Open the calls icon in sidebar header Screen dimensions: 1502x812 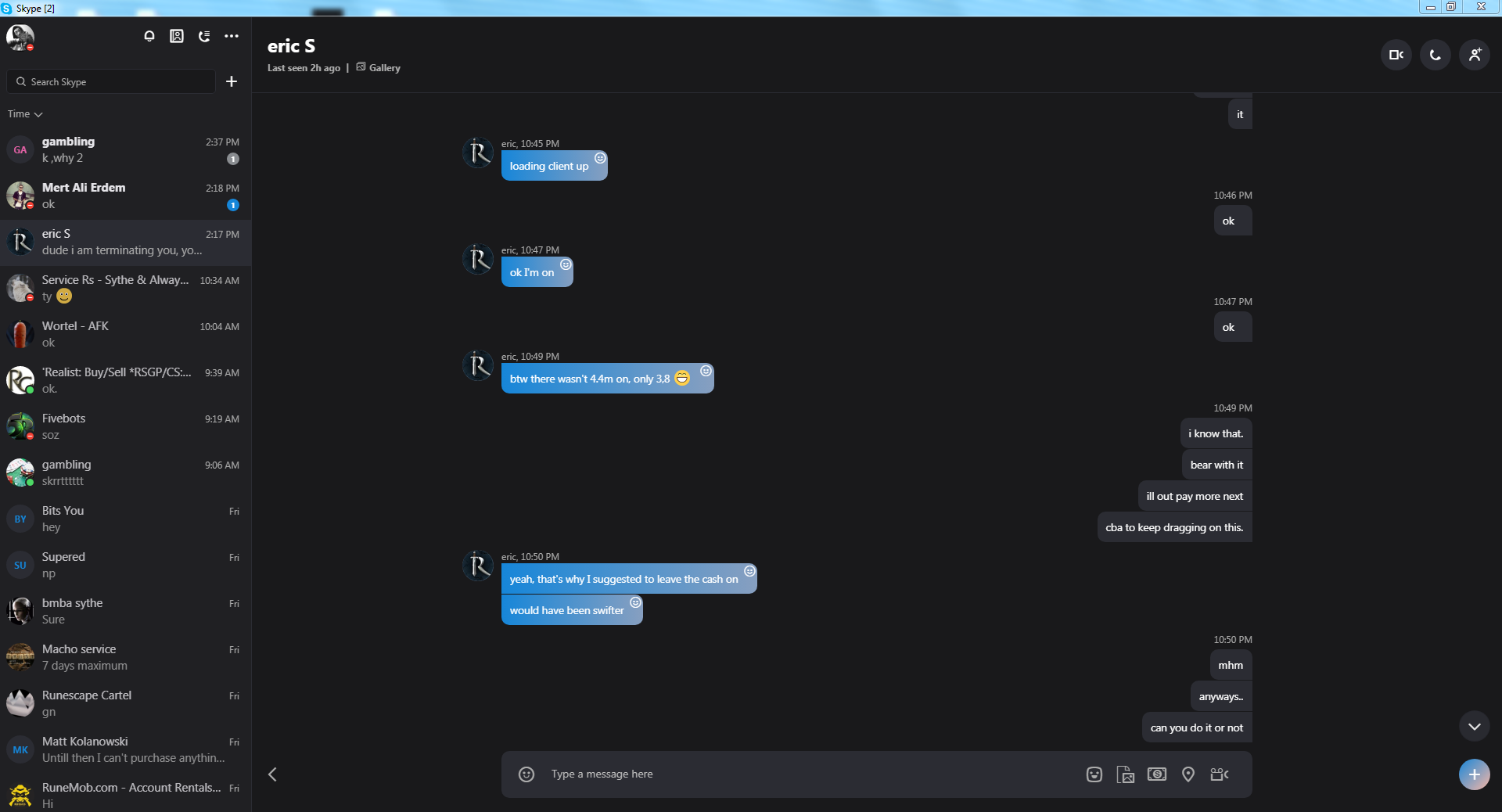(x=204, y=36)
